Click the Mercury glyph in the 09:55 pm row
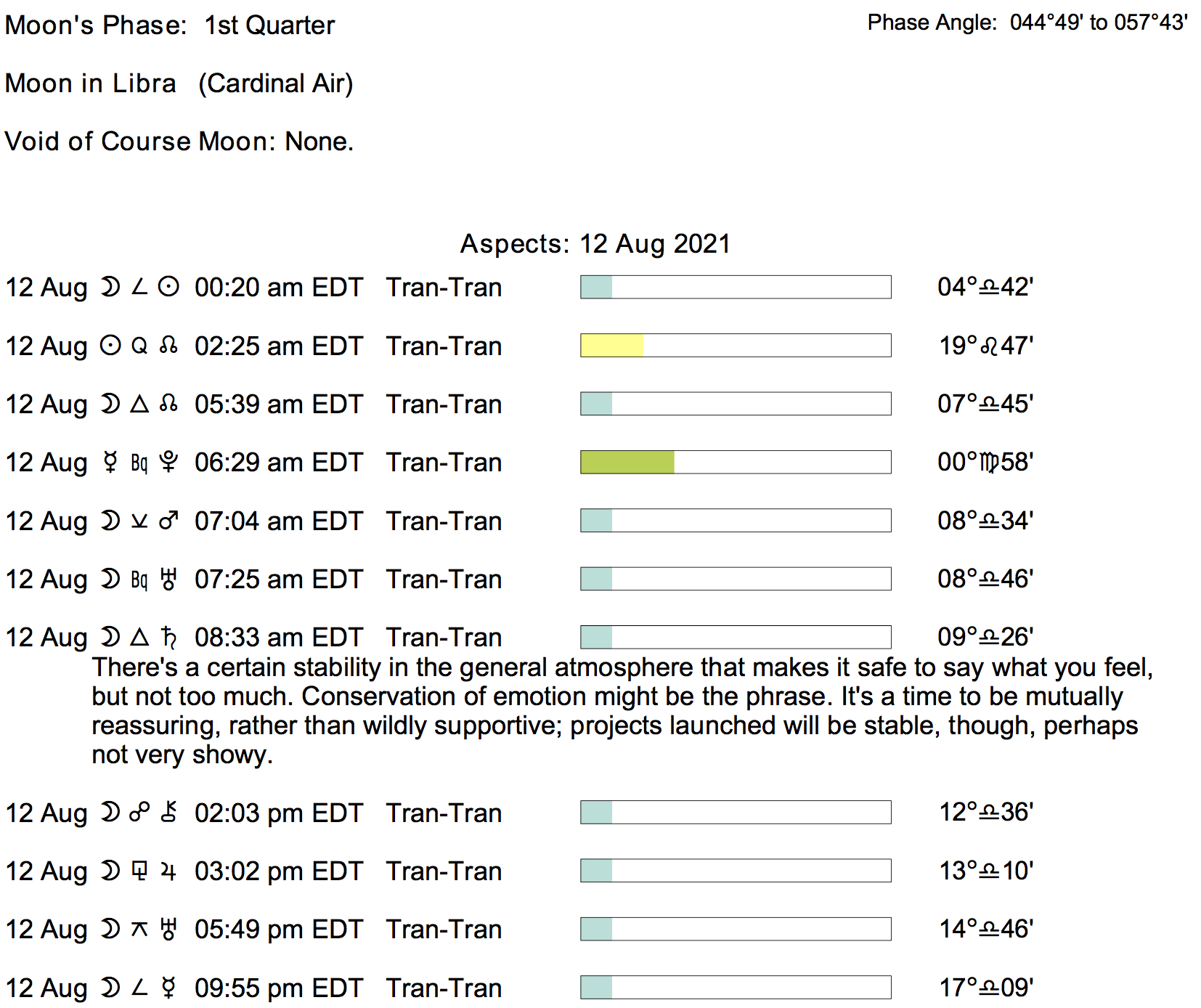This screenshot has width=1201, height=1008. [x=168, y=988]
